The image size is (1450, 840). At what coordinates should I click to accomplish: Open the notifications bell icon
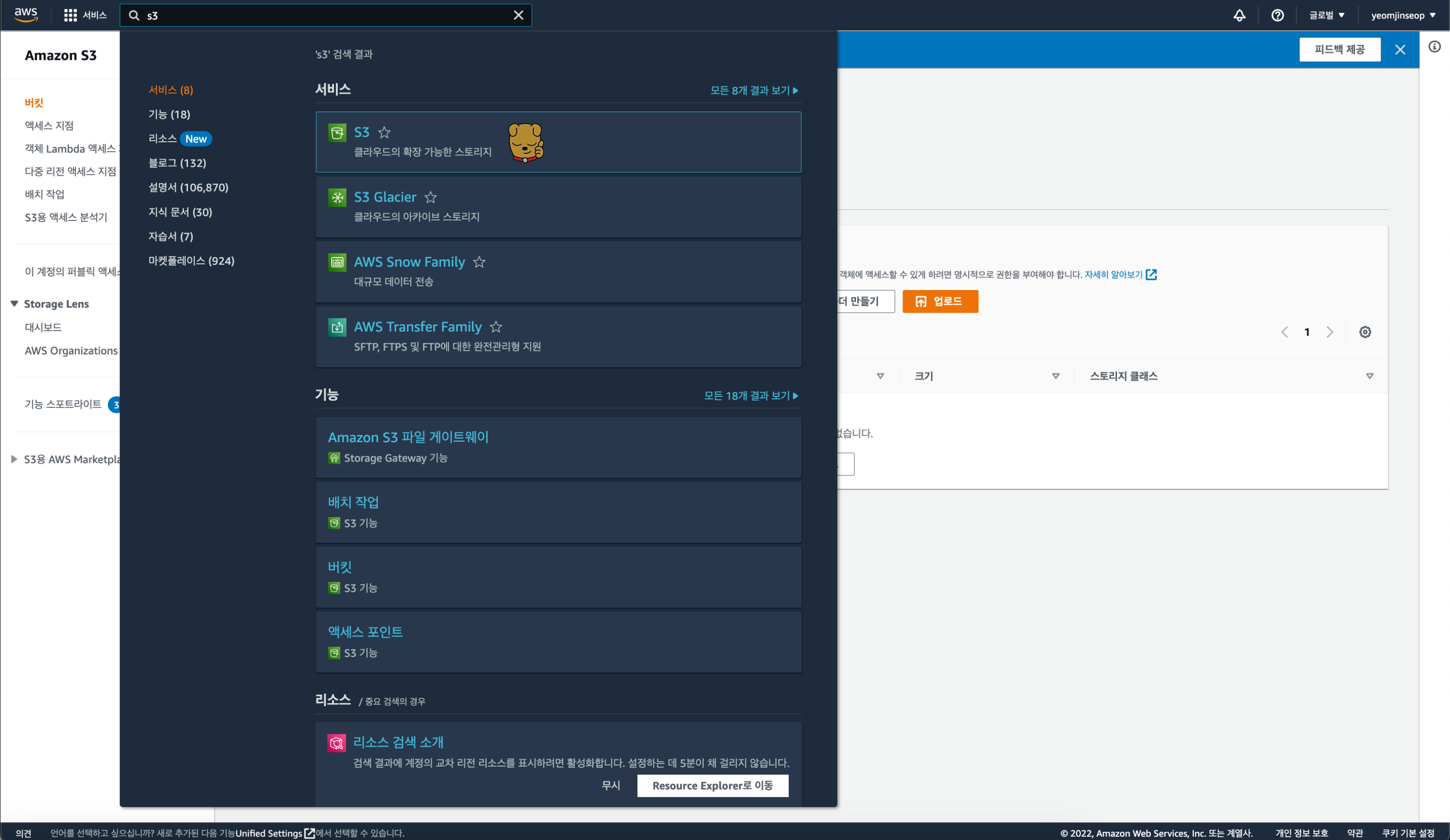point(1239,15)
